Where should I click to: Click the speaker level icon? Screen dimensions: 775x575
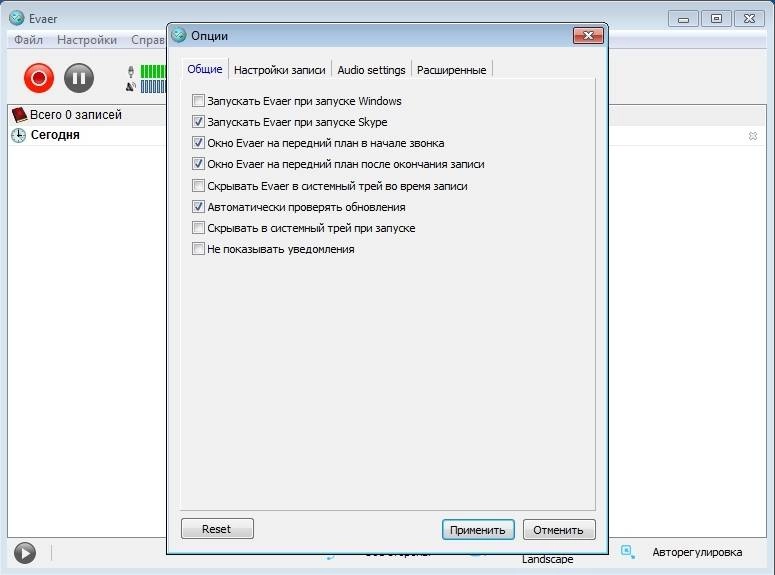pos(130,87)
